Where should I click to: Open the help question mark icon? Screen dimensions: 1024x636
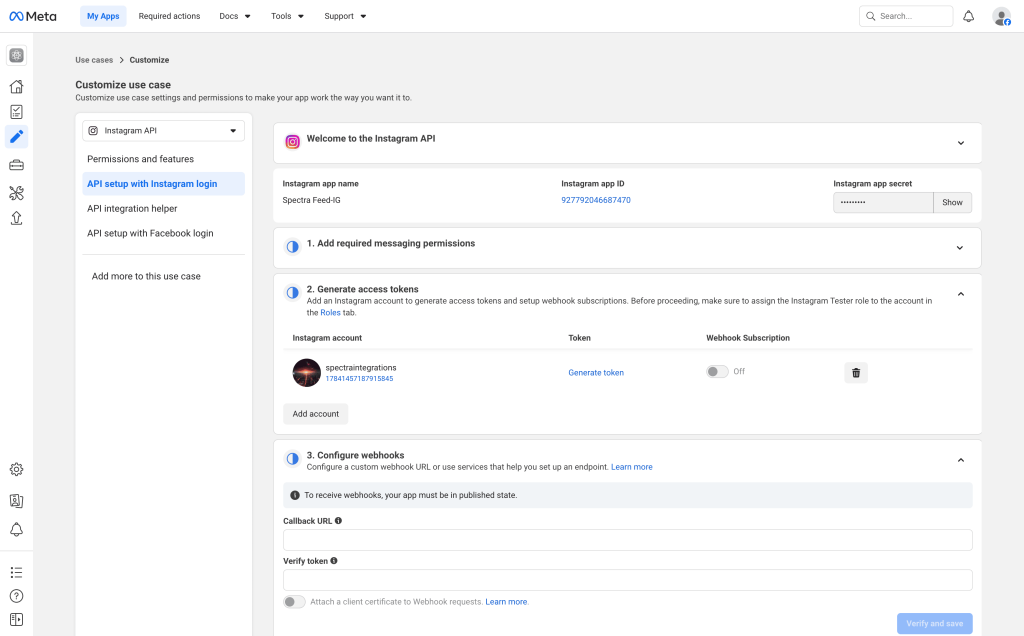click(16, 596)
